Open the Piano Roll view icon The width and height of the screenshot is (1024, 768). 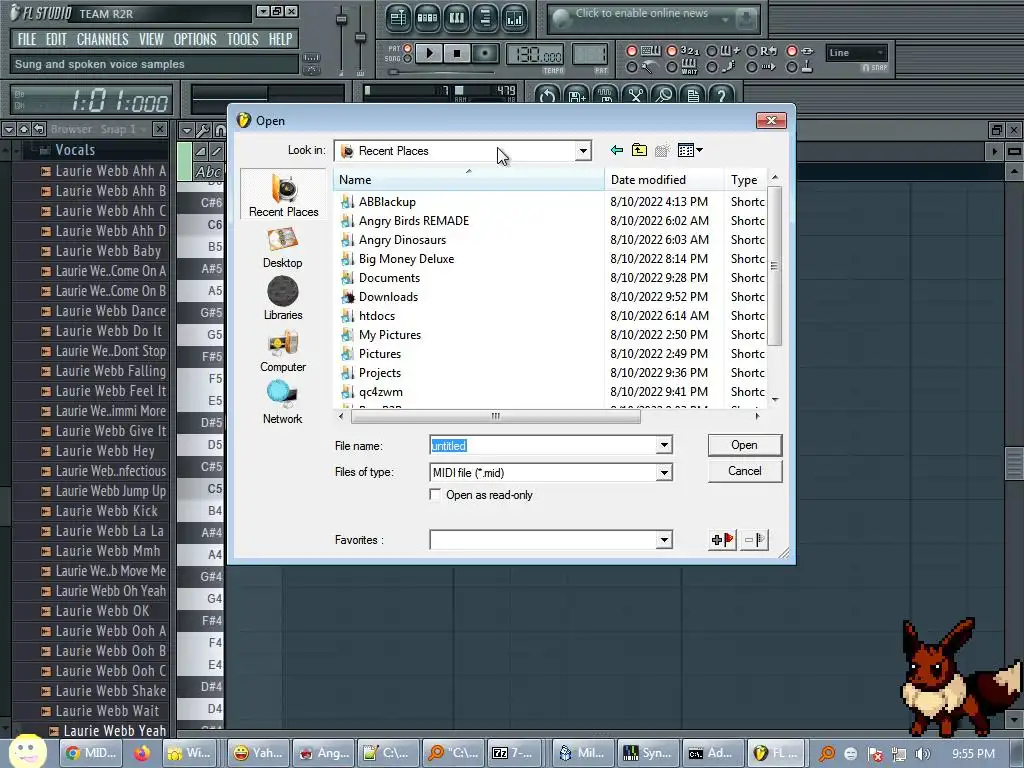click(456, 18)
